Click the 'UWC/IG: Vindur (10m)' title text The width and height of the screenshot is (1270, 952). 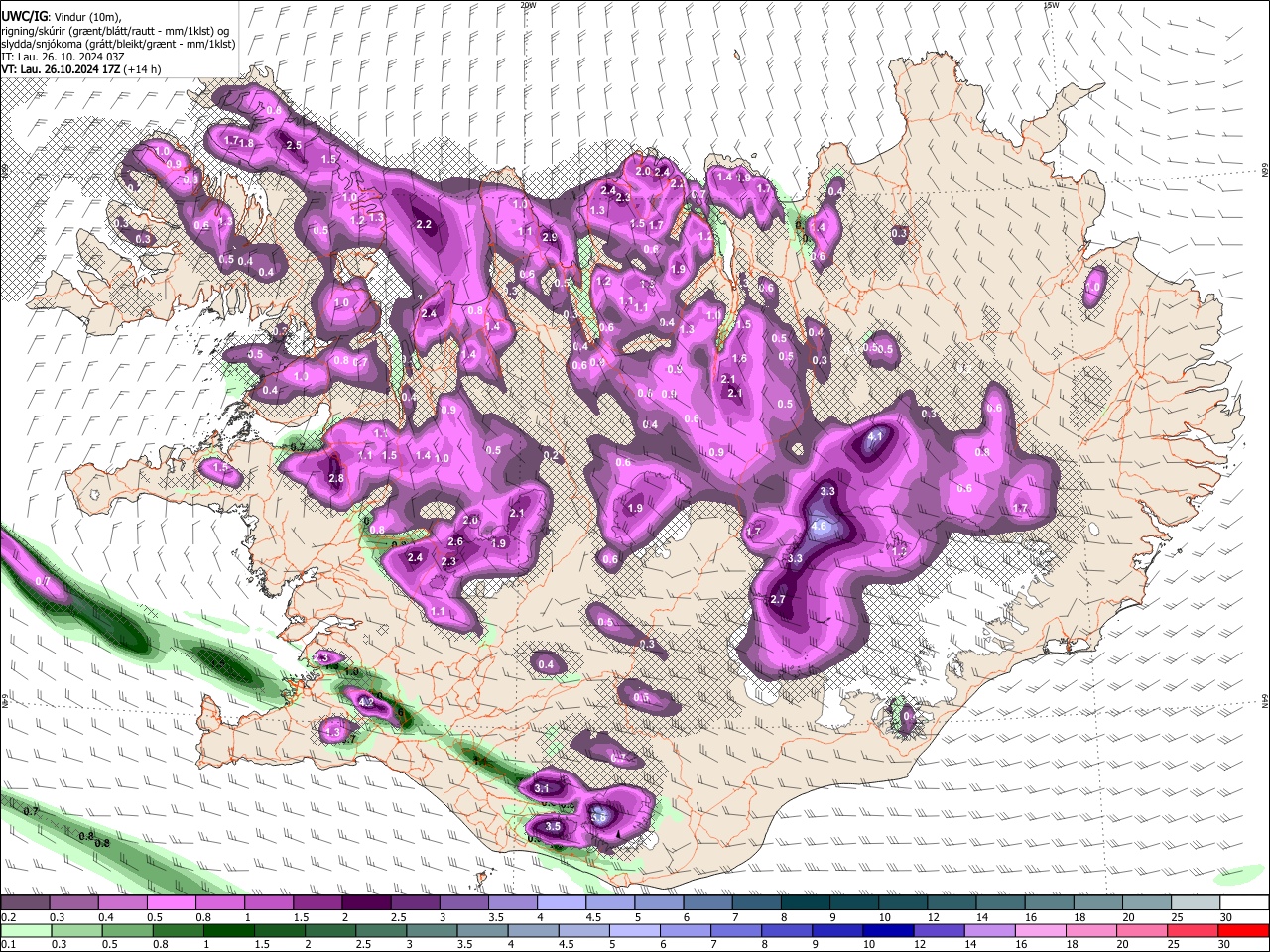pyautogui.click(x=61, y=16)
